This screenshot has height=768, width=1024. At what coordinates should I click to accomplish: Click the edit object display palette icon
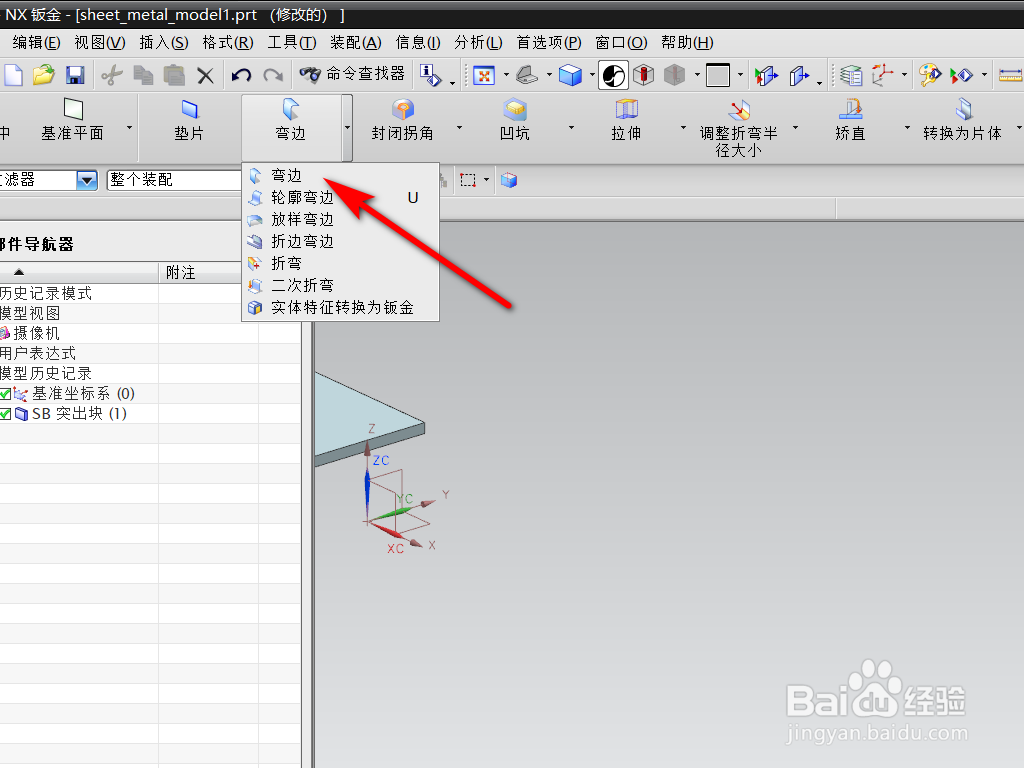point(930,75)
